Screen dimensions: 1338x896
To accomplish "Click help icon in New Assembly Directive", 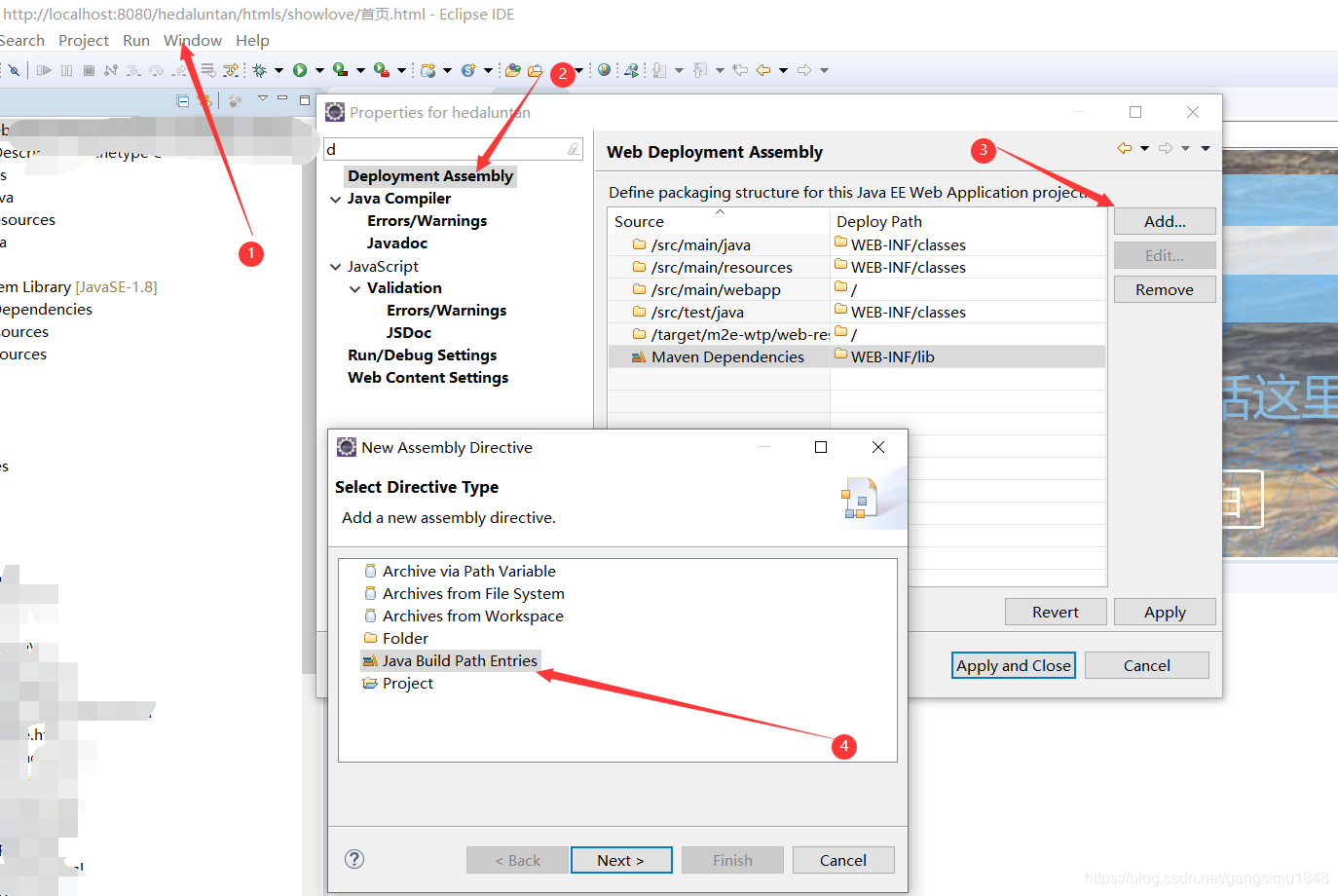I will [354, 859].
